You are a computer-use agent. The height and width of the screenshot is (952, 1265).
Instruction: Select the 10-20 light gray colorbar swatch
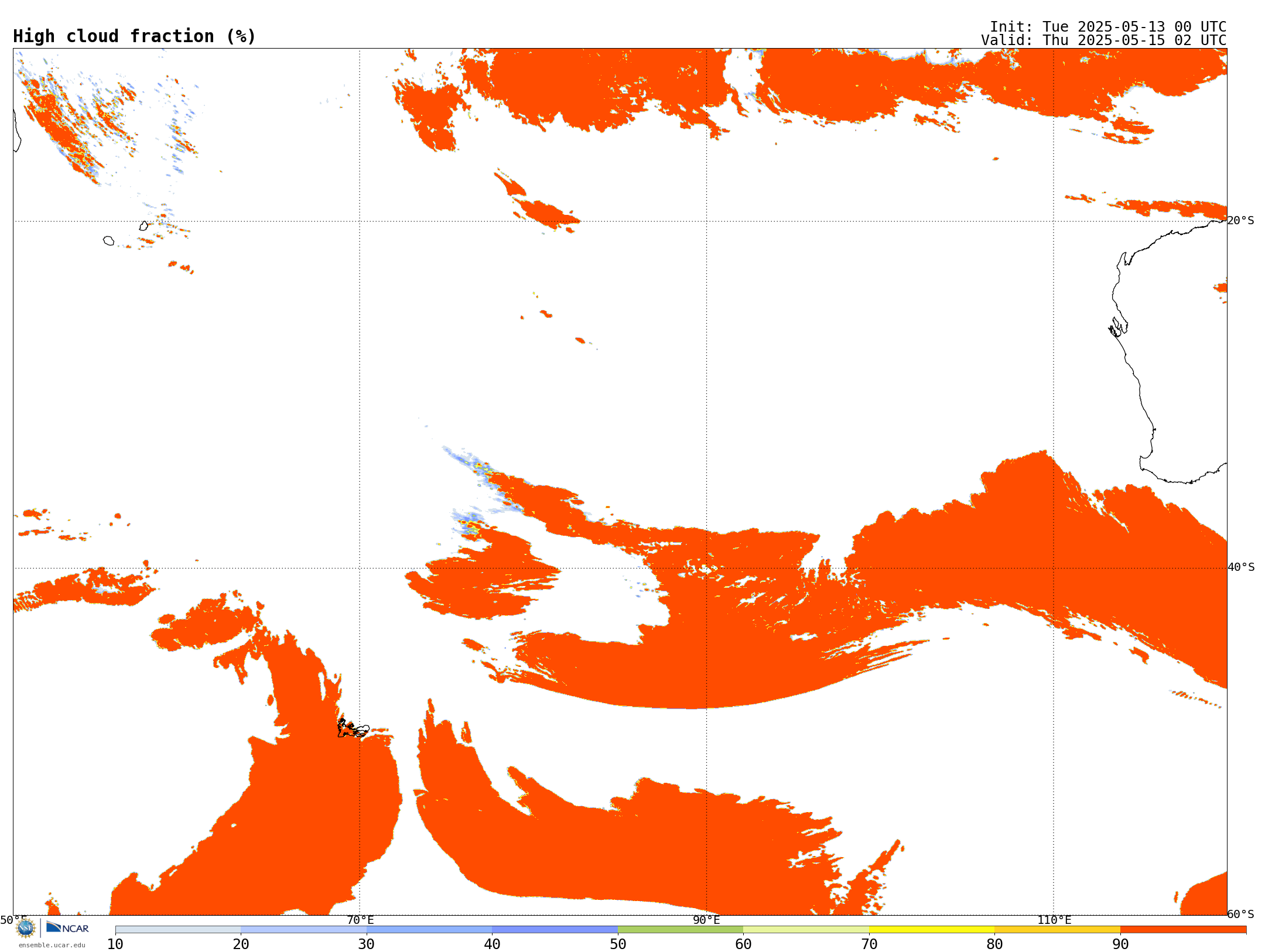178,929
